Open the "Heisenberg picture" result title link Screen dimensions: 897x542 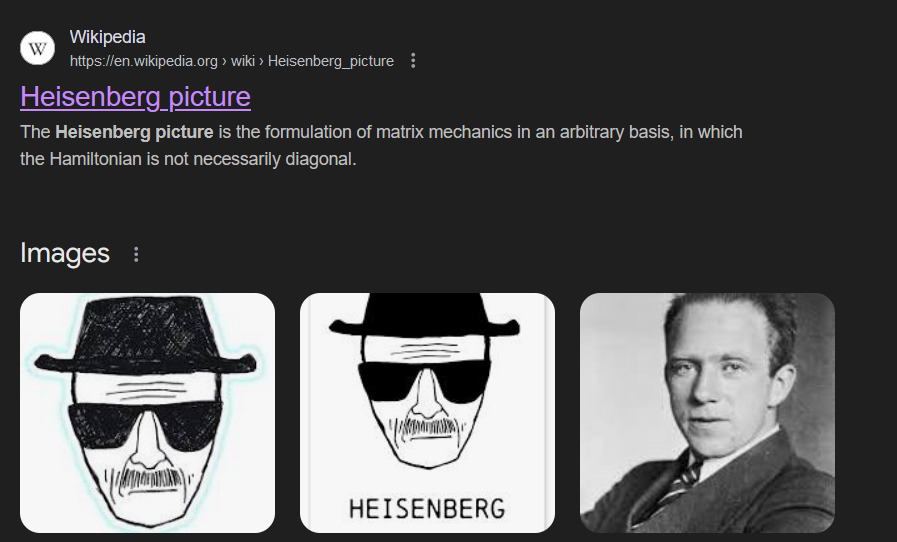tap(135, 97)
